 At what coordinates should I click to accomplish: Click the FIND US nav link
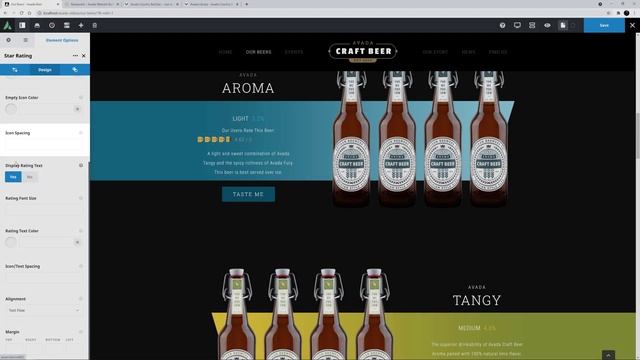pyautogui.click(x=498, y=52)
